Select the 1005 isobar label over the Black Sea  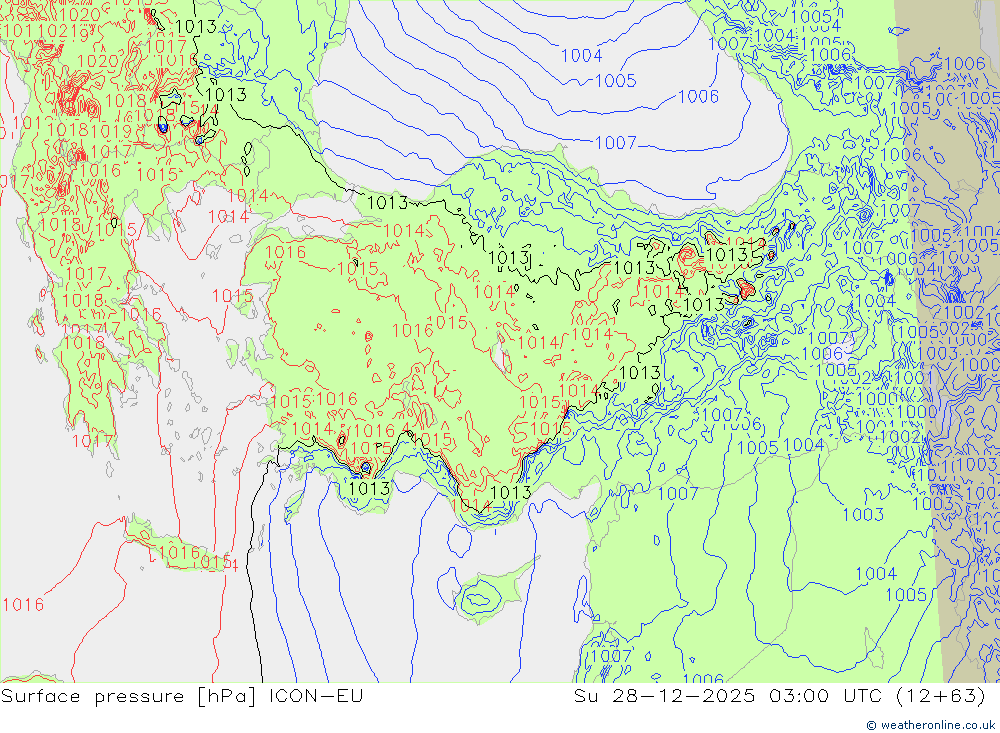616,81
